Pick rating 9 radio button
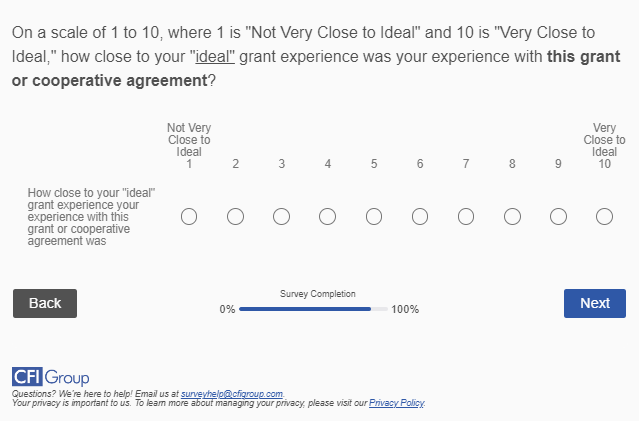639x421 pixels. pos(558,216)
